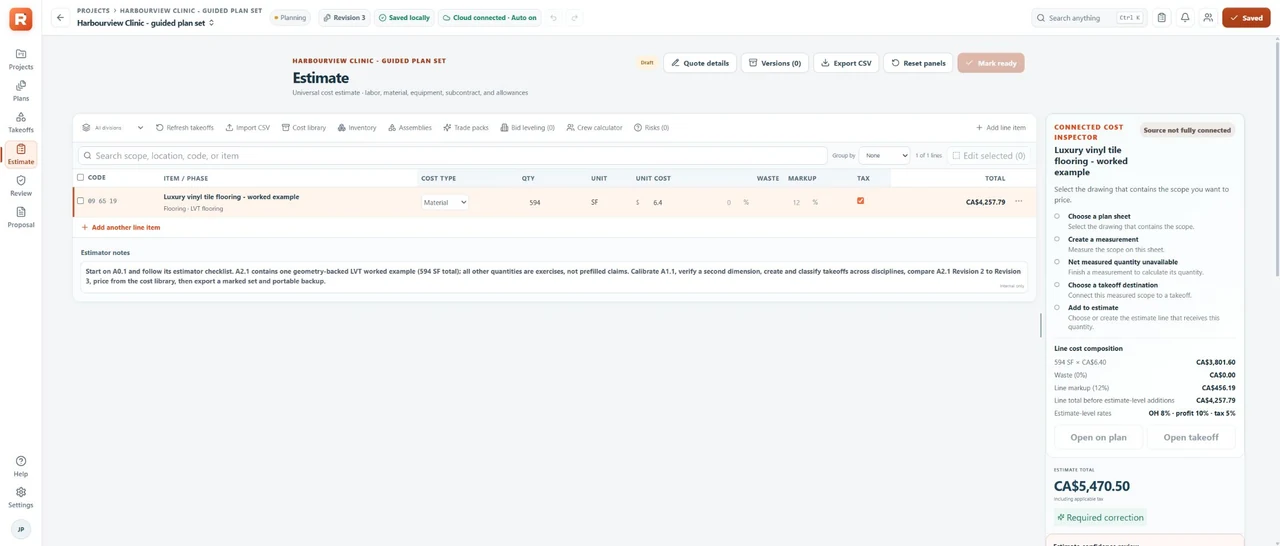1280x546 pixels.
Task: Open Settings from the sidebar
Action: coord(21,497)
